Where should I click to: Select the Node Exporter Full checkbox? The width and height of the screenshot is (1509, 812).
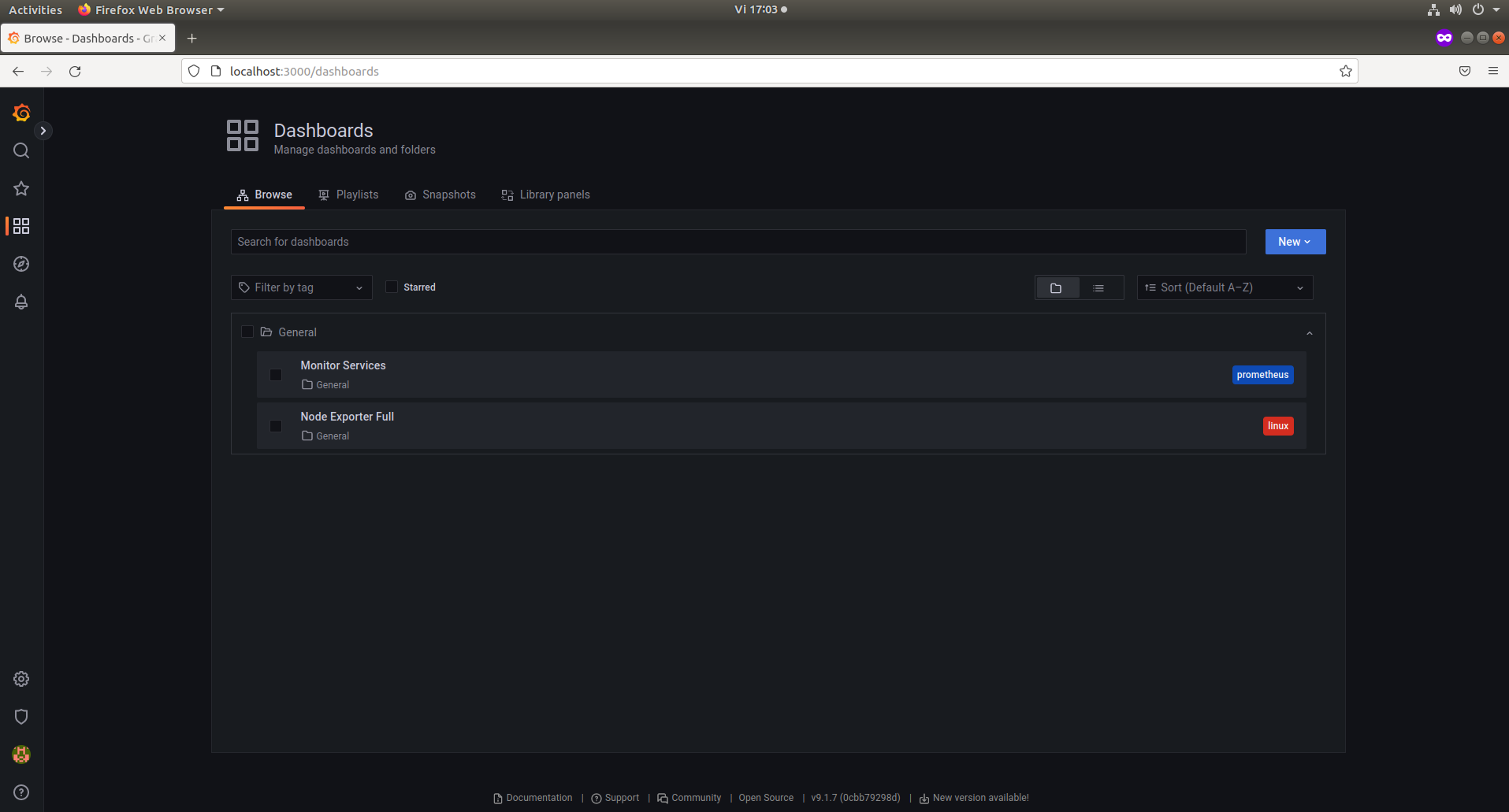coord(275,425)
